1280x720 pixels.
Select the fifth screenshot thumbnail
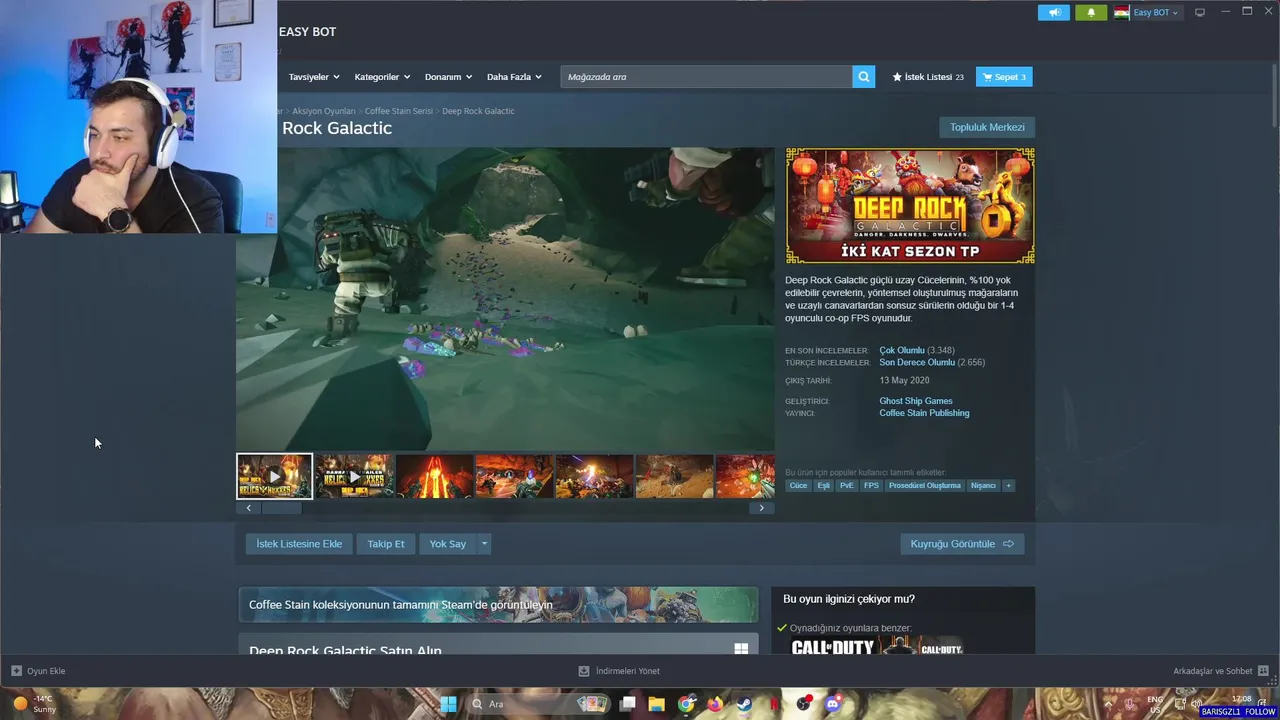click(x=594, y=476)
